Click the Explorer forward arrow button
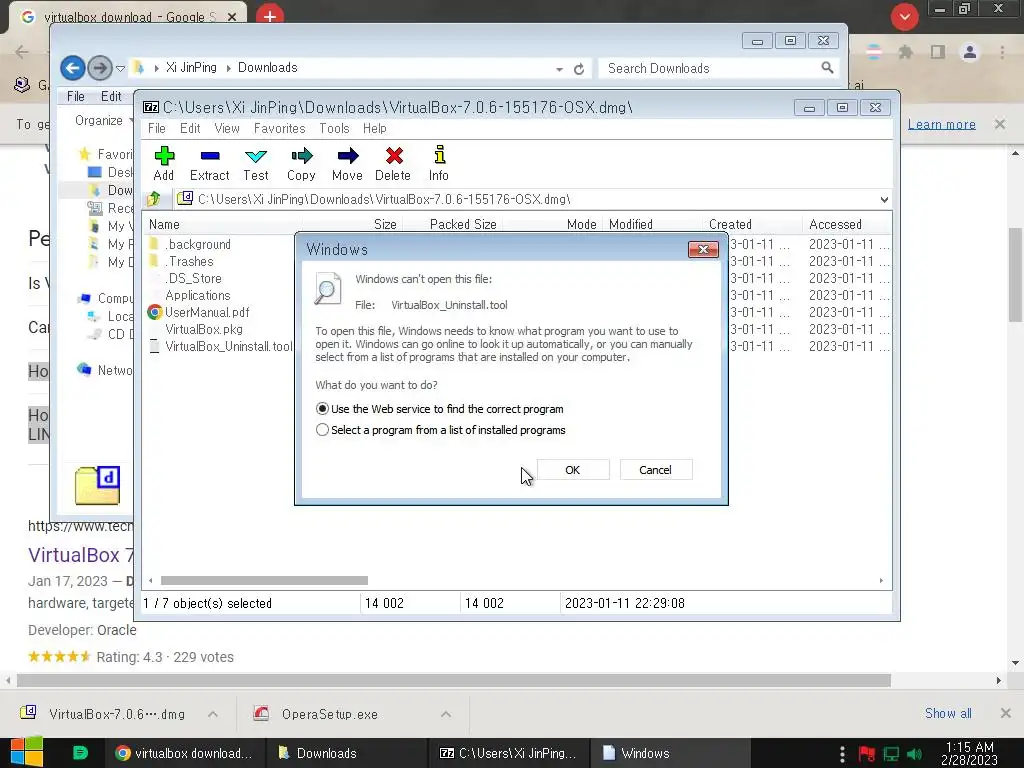 pos(99,68)
